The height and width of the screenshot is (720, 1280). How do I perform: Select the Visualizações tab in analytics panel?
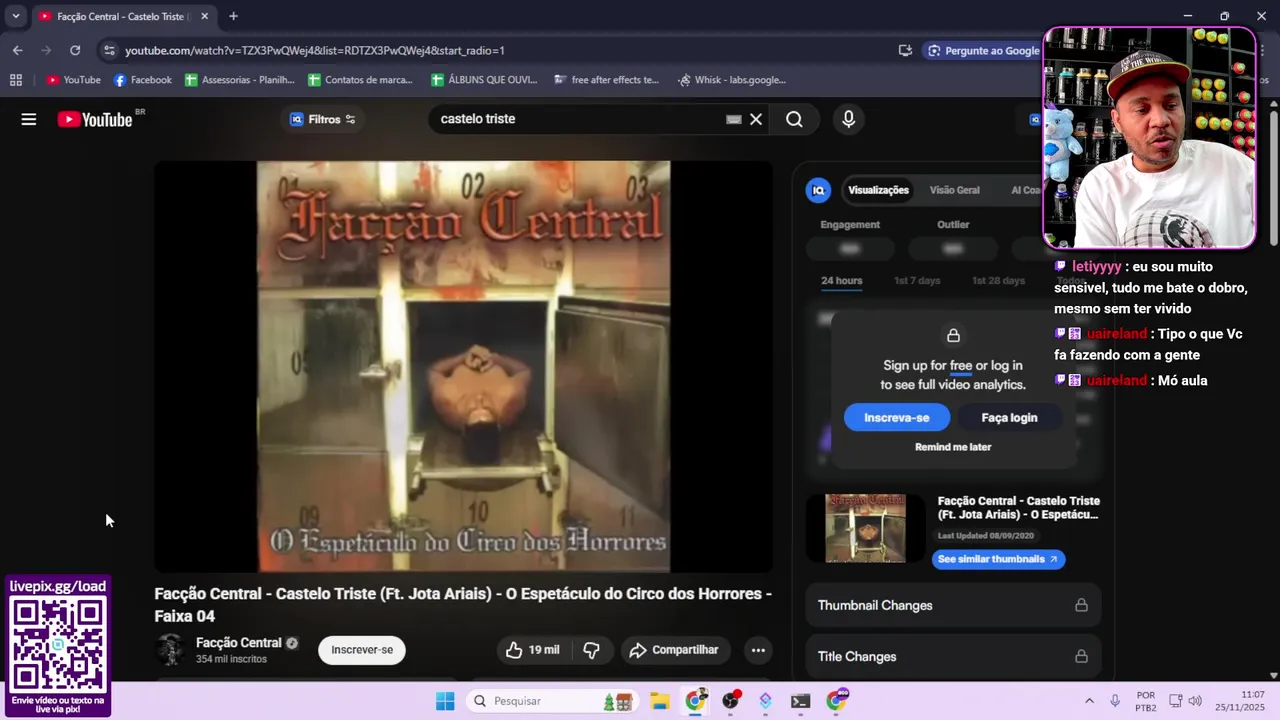[x=878, y=190]
